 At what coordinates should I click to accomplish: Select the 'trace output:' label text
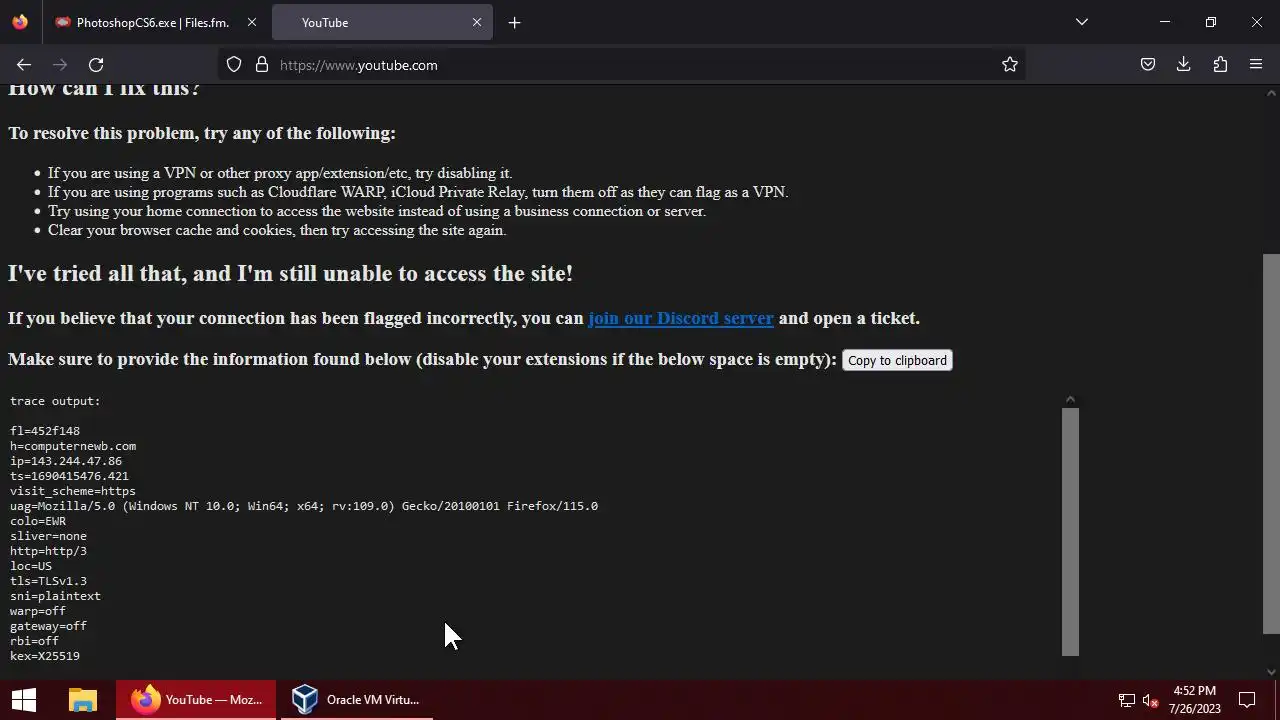55,401
